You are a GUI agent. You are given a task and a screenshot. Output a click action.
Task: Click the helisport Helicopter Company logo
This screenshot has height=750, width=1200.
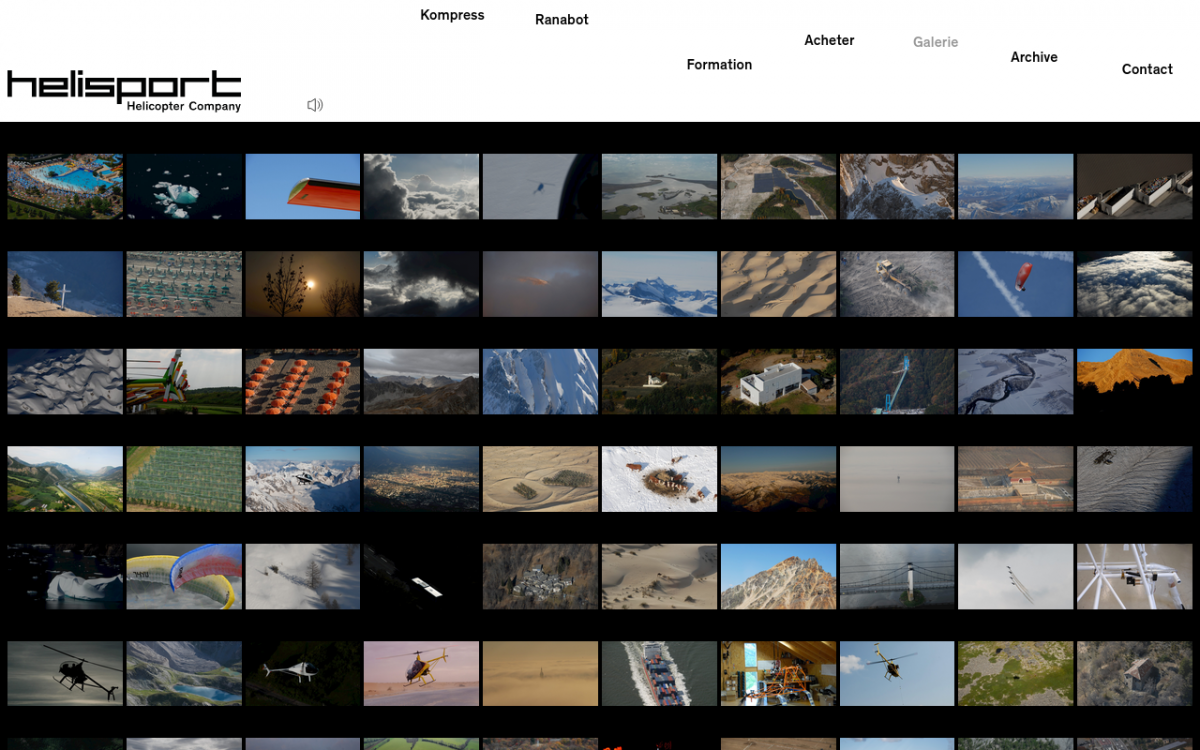pos(124,90)
